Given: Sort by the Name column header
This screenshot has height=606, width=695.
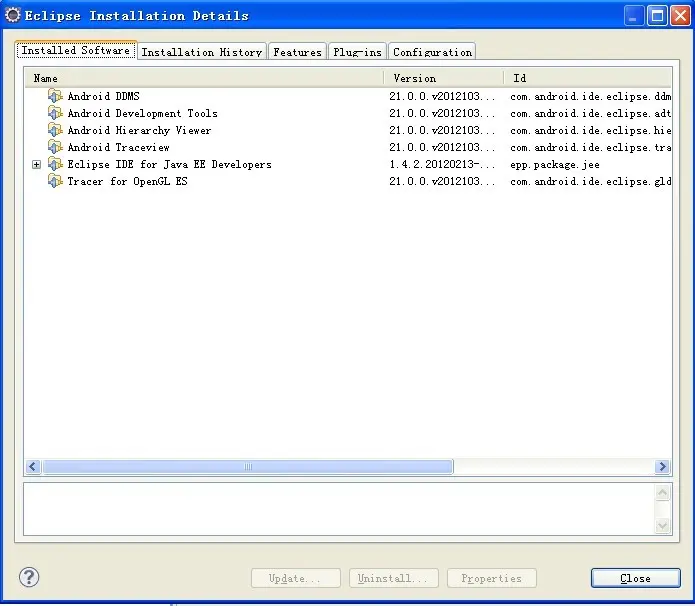Looking at the screenshot, I should click(204, 78).
